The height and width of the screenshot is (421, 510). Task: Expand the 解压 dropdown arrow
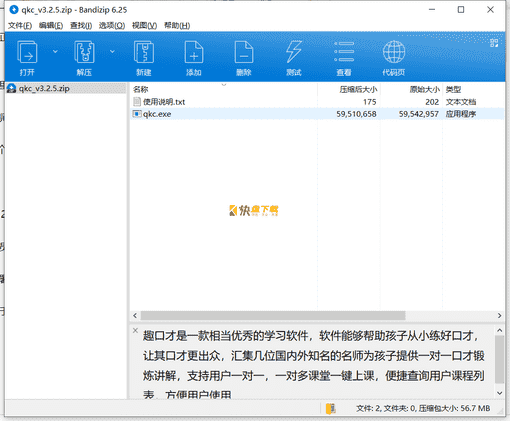[112, 51]
